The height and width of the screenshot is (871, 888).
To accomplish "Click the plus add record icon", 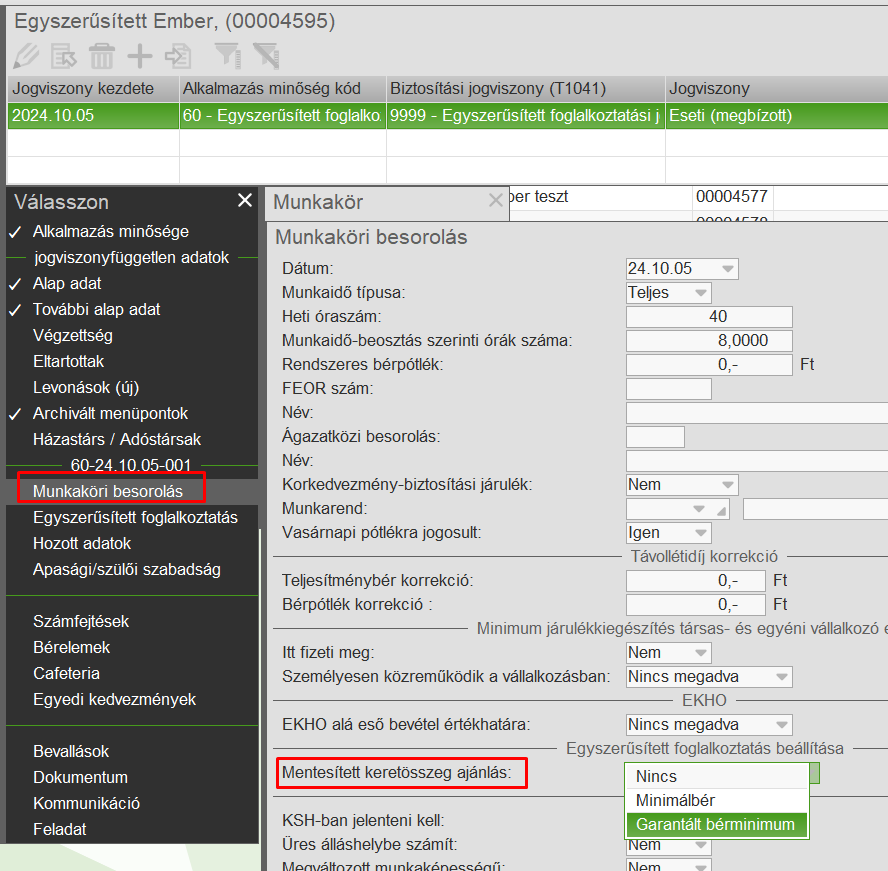I will click(140, 56).
